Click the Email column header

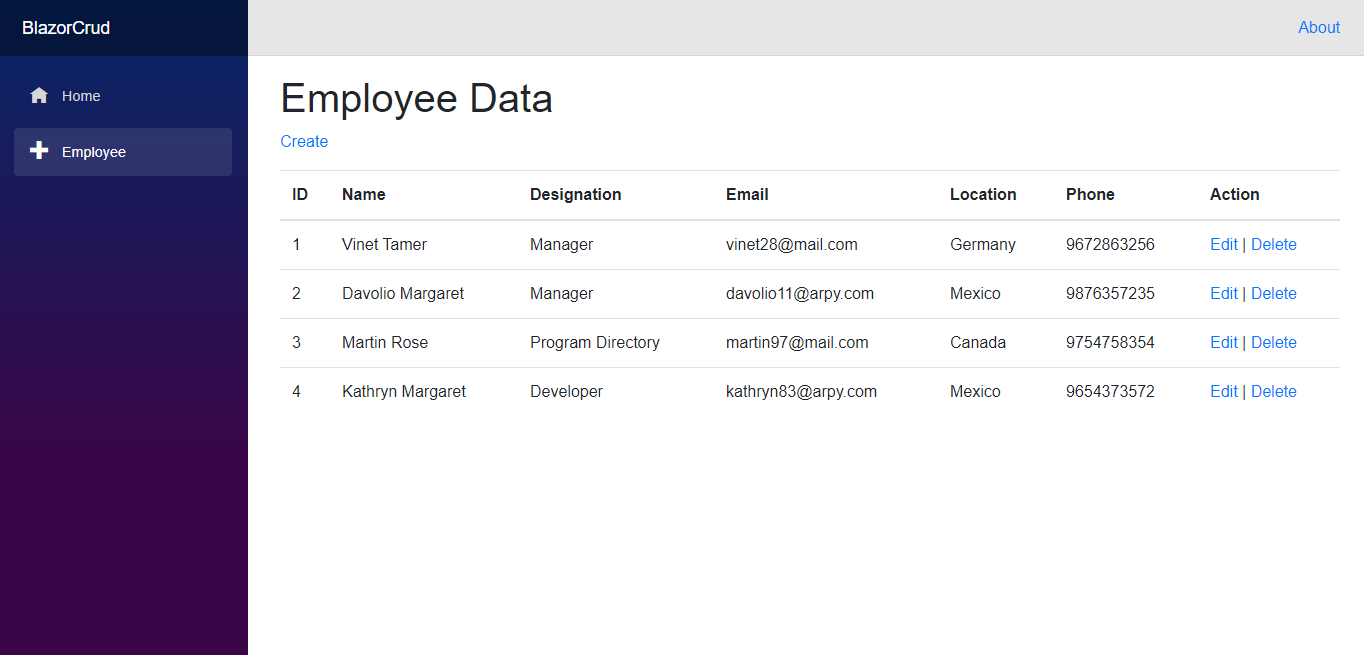tap(747, 194)
